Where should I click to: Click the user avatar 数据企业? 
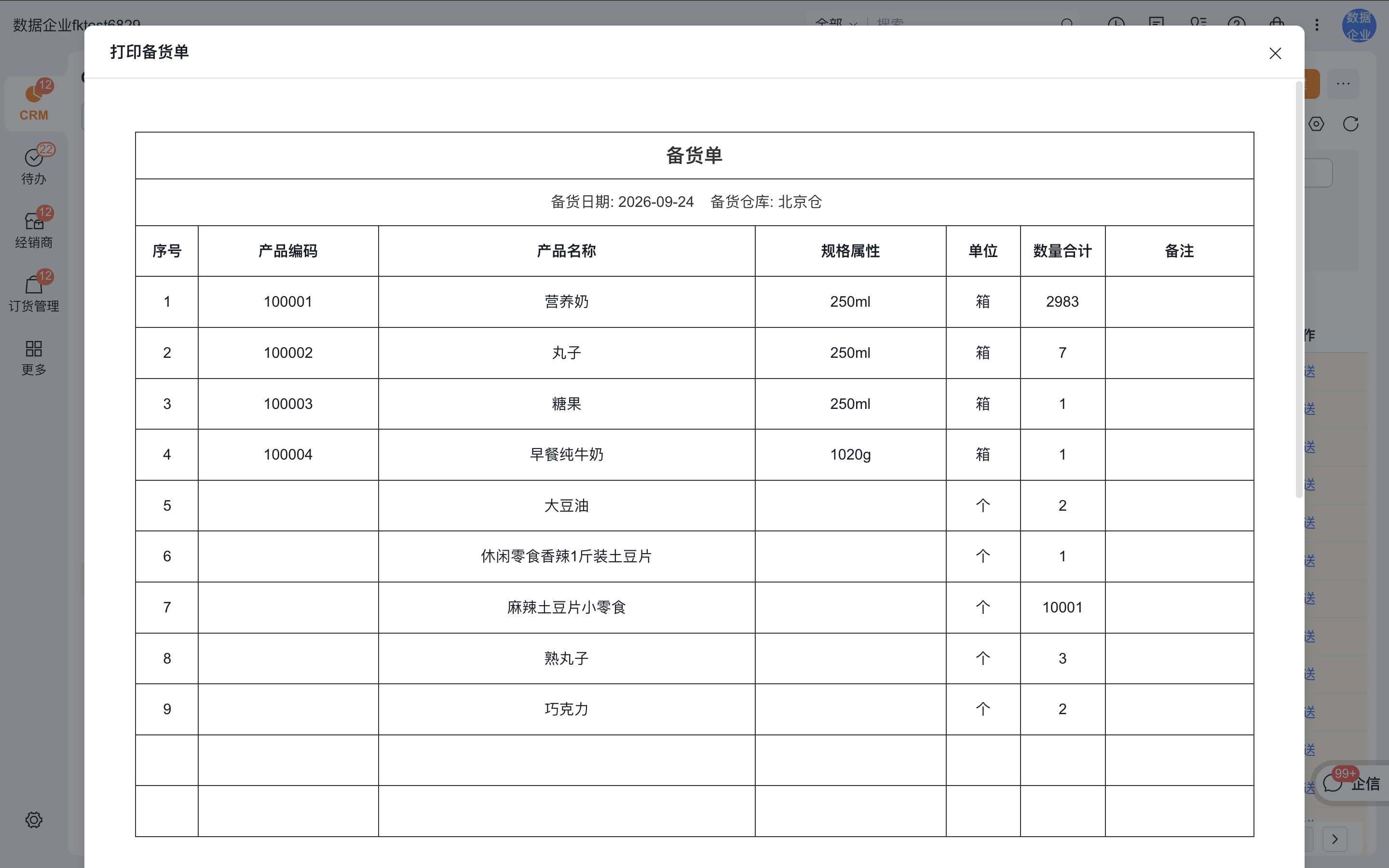(1358, 25)
